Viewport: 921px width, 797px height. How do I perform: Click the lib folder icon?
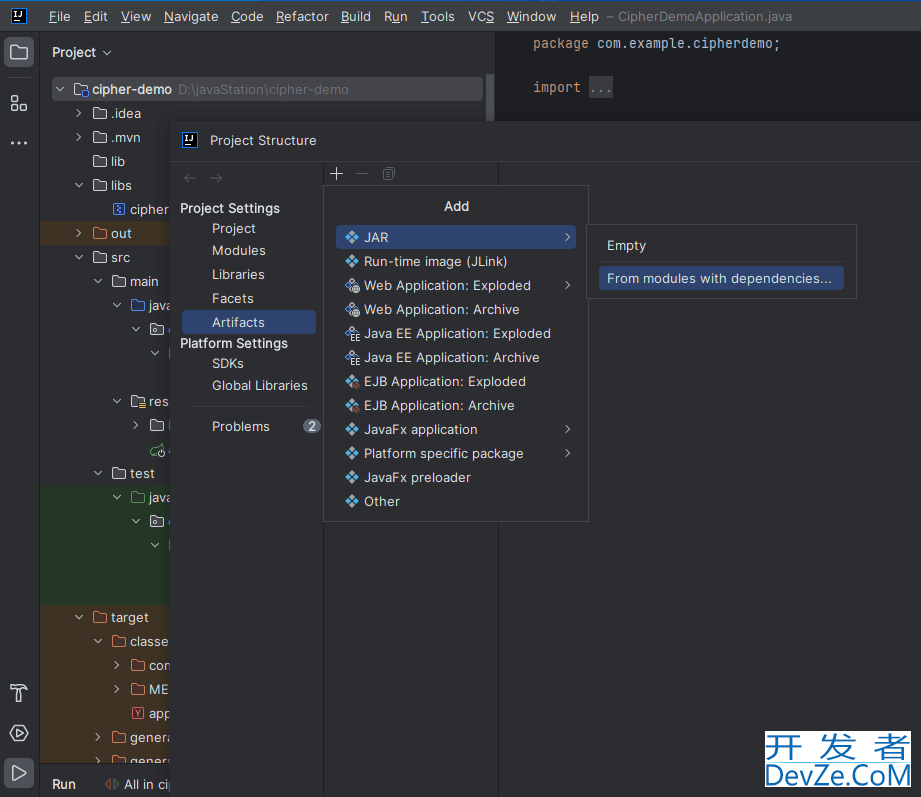(100, 161)
